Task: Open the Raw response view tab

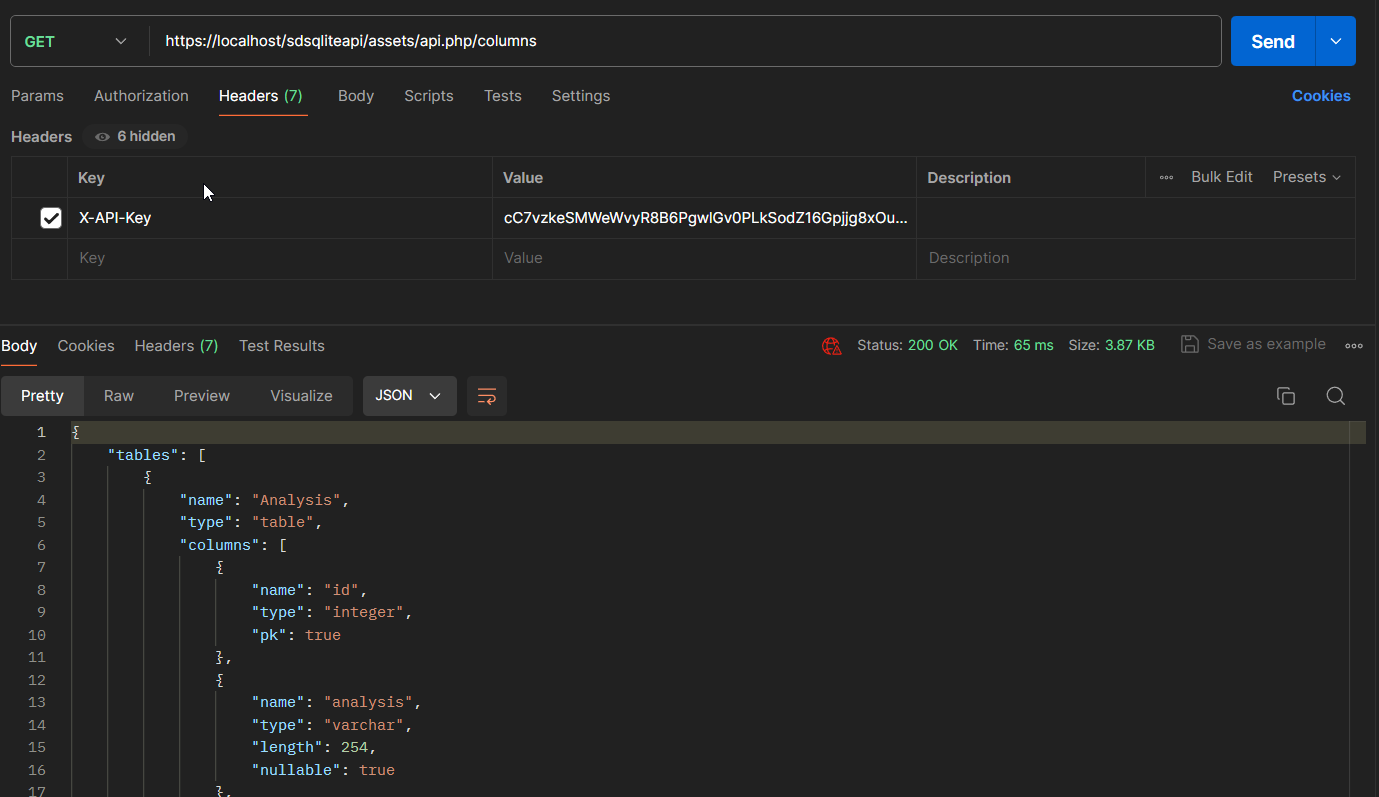Action: [119, 396]
